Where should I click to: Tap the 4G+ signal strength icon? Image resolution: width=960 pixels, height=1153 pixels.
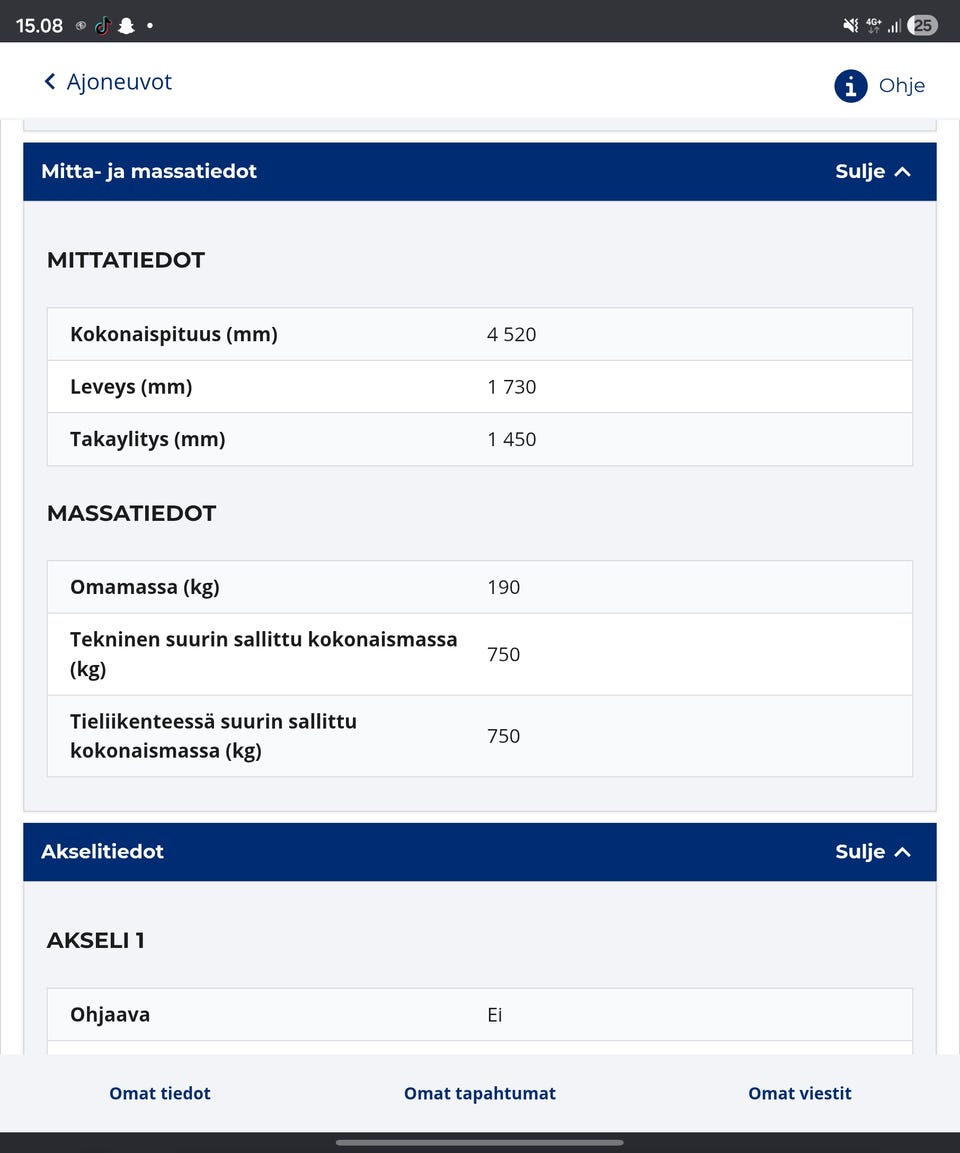(884, 26)
